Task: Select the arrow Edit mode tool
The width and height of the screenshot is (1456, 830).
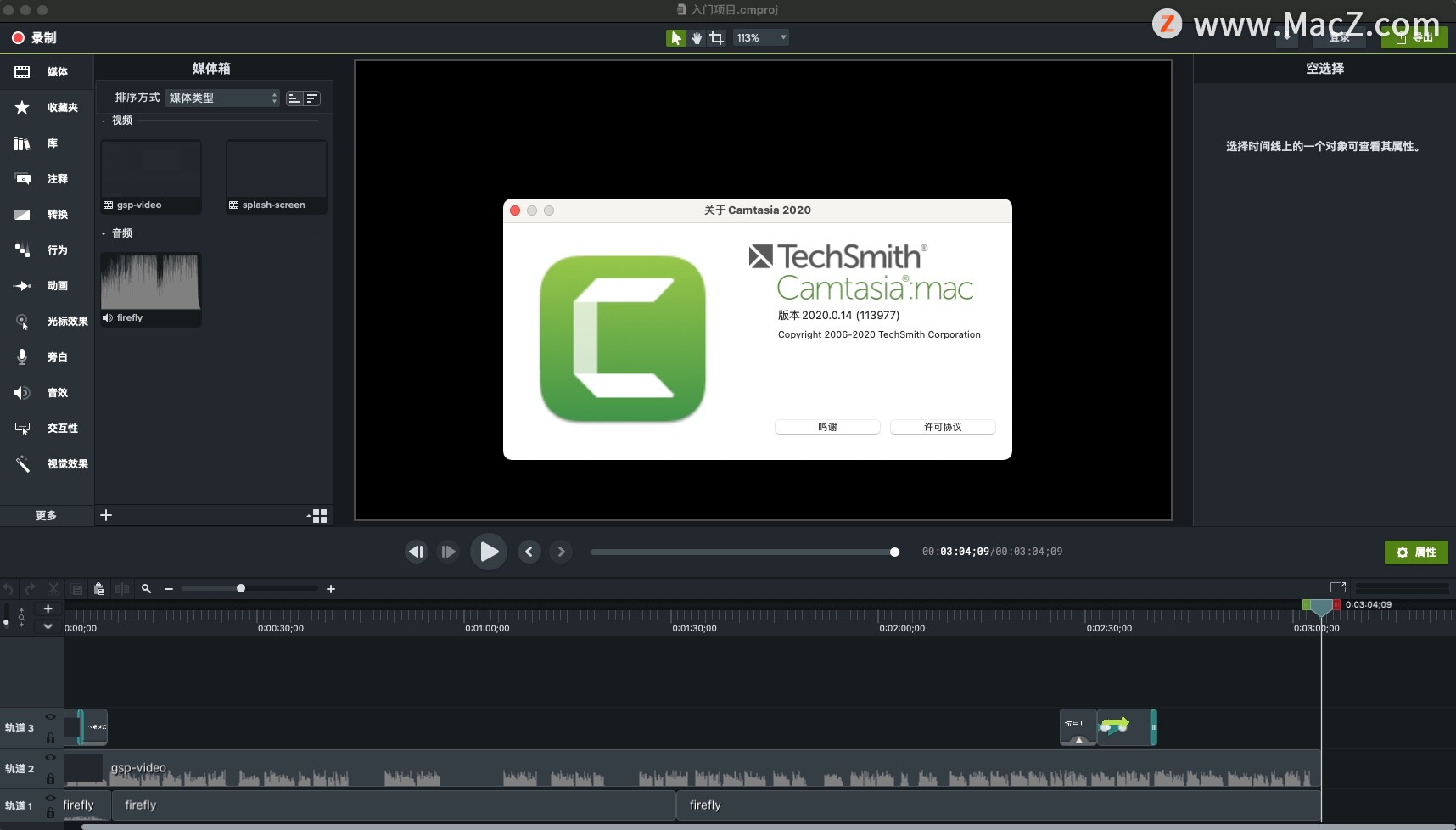Action: pyautogui.click(x=675, y=38)
